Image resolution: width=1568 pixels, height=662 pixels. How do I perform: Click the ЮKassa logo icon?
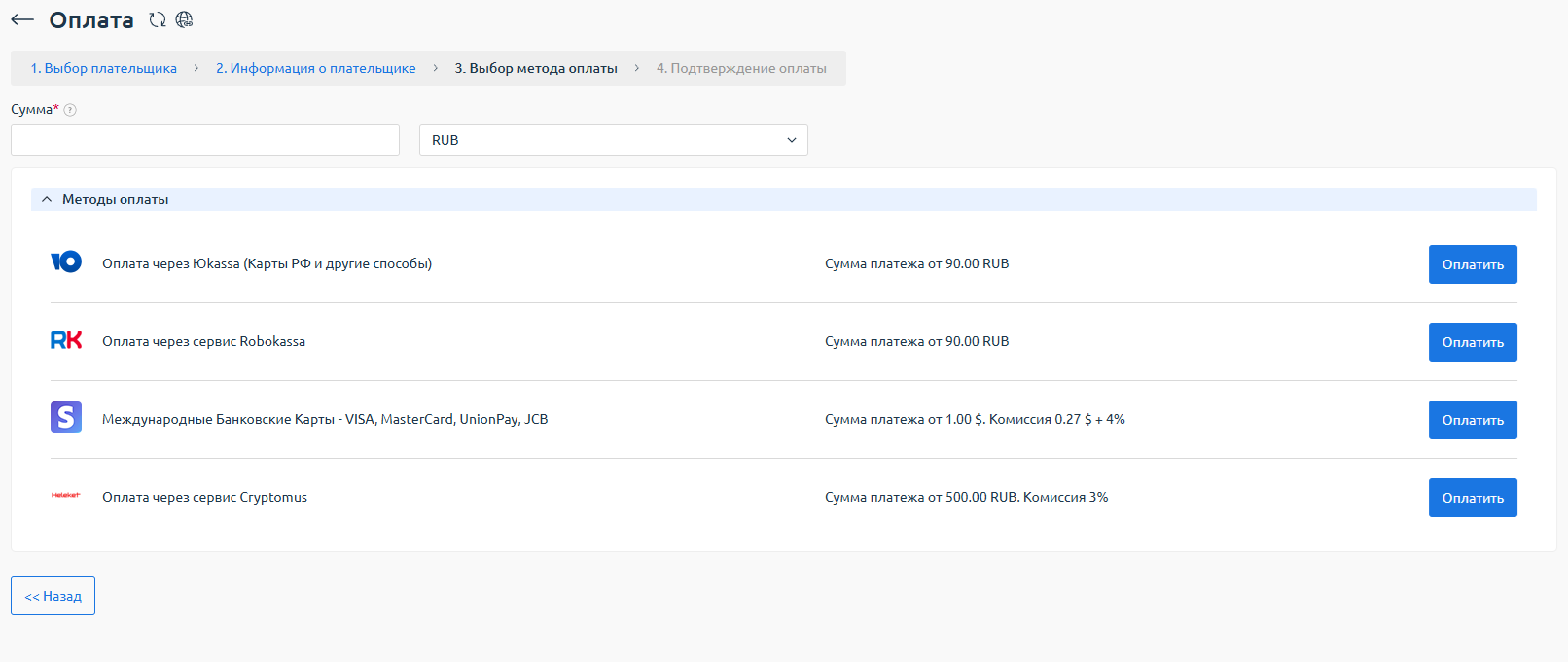[66, 262]
